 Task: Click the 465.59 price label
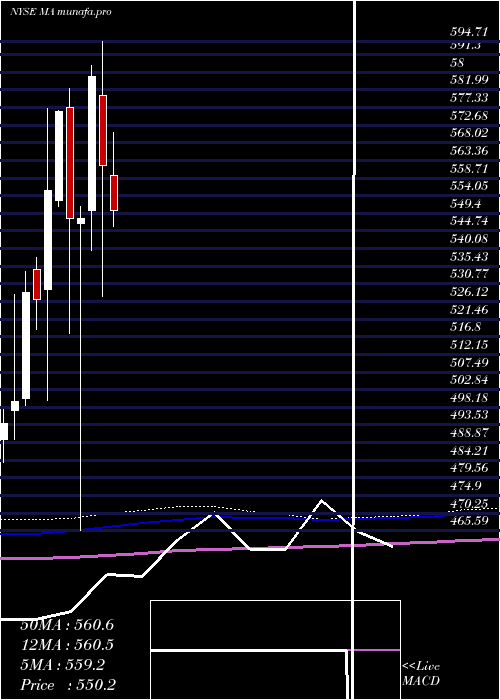coord(469,521)
